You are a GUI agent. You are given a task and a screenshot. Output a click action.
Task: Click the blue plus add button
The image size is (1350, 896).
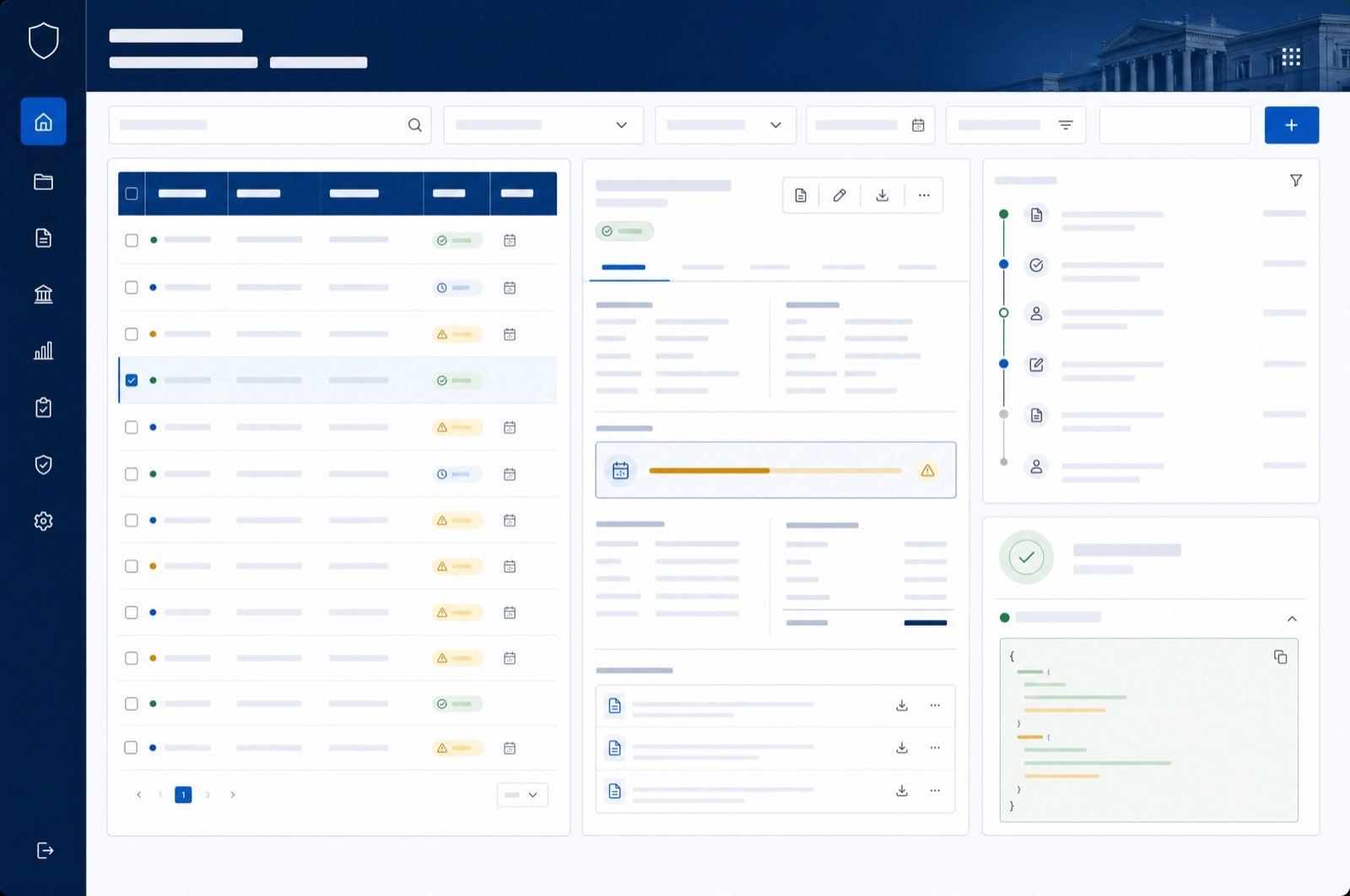[1291, 125]
